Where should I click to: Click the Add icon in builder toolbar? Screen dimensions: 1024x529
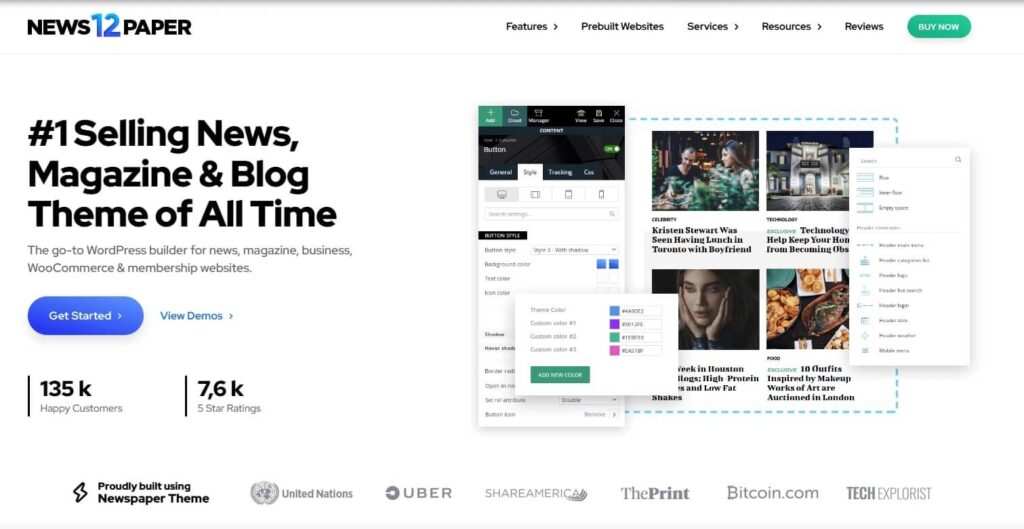[x=490, y=115]
